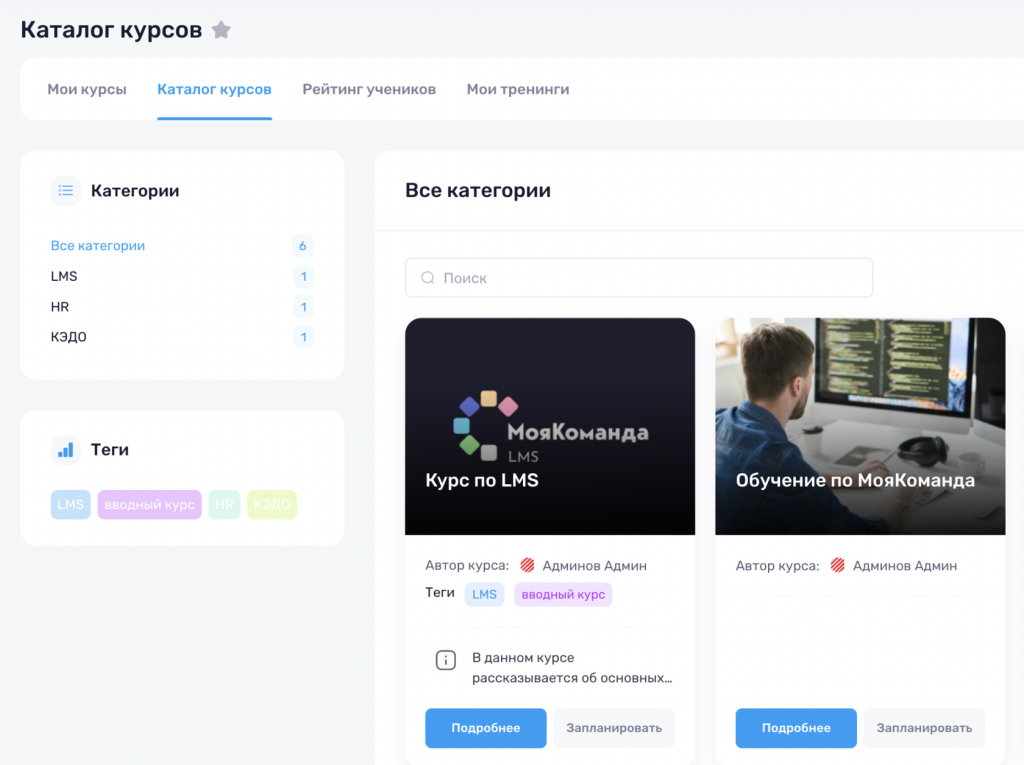Click вводный курс tag on Курс по LMS card

tap(563, 594)
